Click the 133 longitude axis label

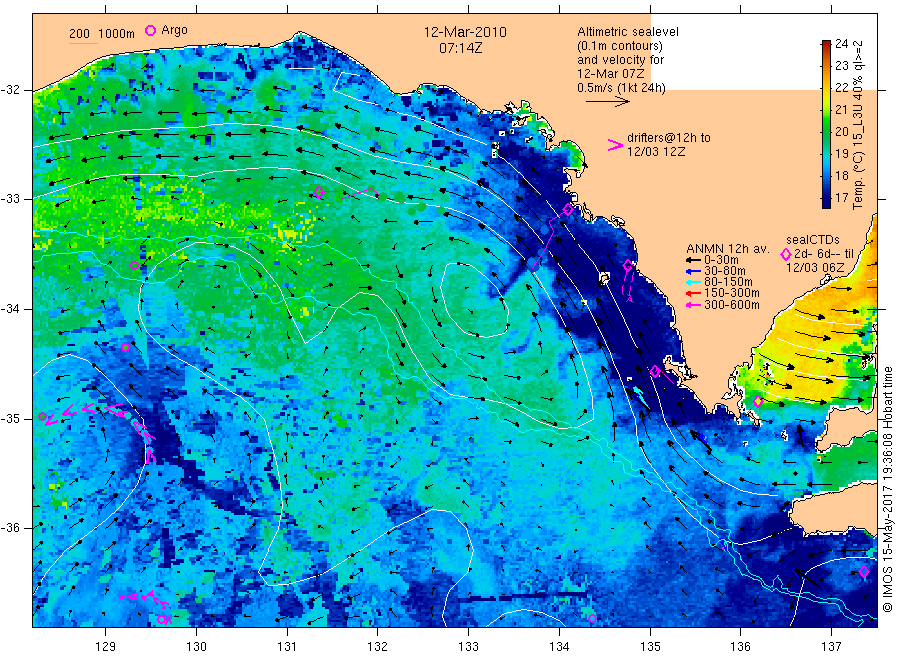pos(468,647)
